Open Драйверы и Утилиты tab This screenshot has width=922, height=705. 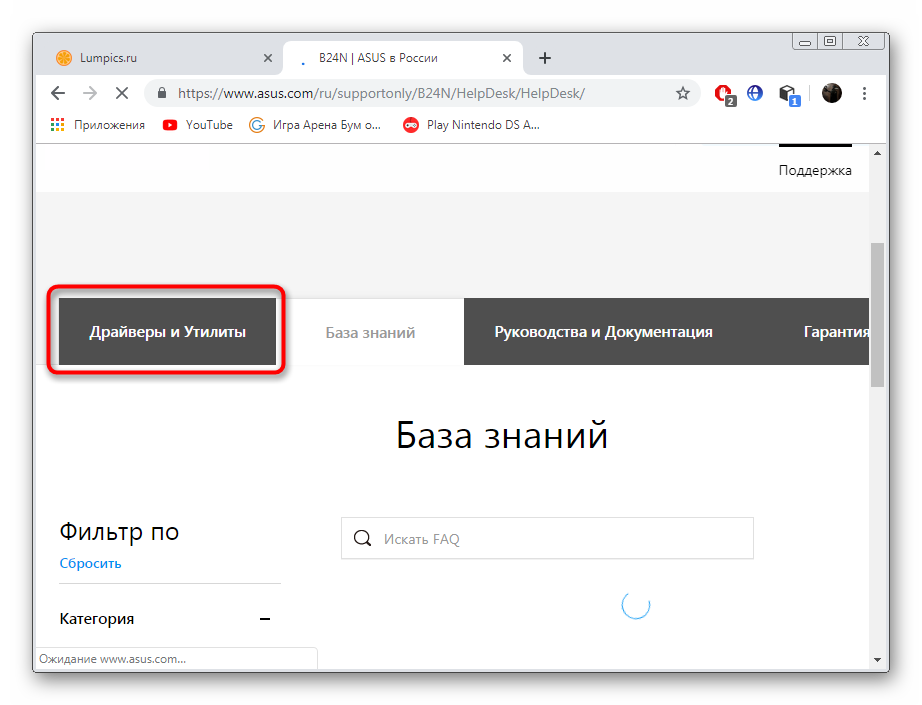click(x=167, y=332)
